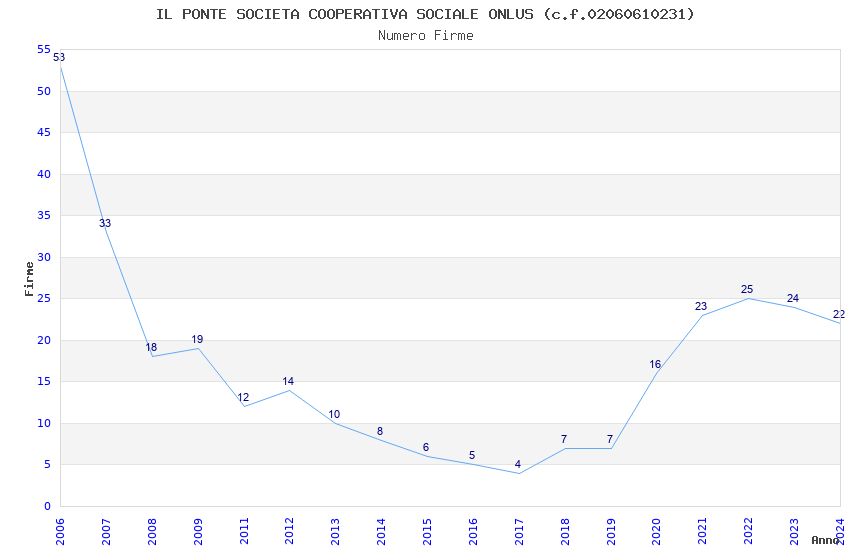Select the 33 data label for 2007
This screenshot has width=850, height=550.
point(105,223)
